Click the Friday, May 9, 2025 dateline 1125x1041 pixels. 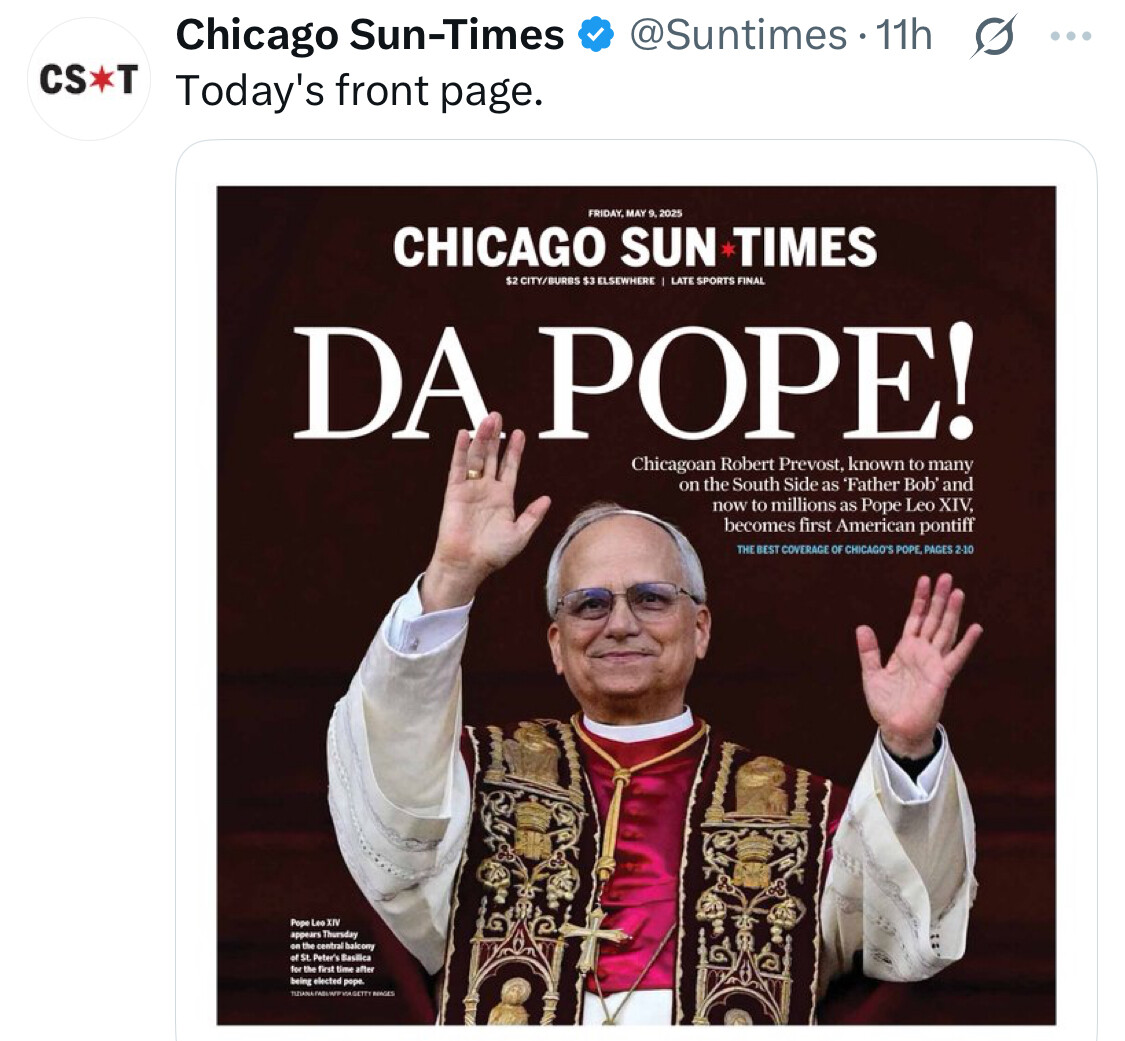point(635,213)
